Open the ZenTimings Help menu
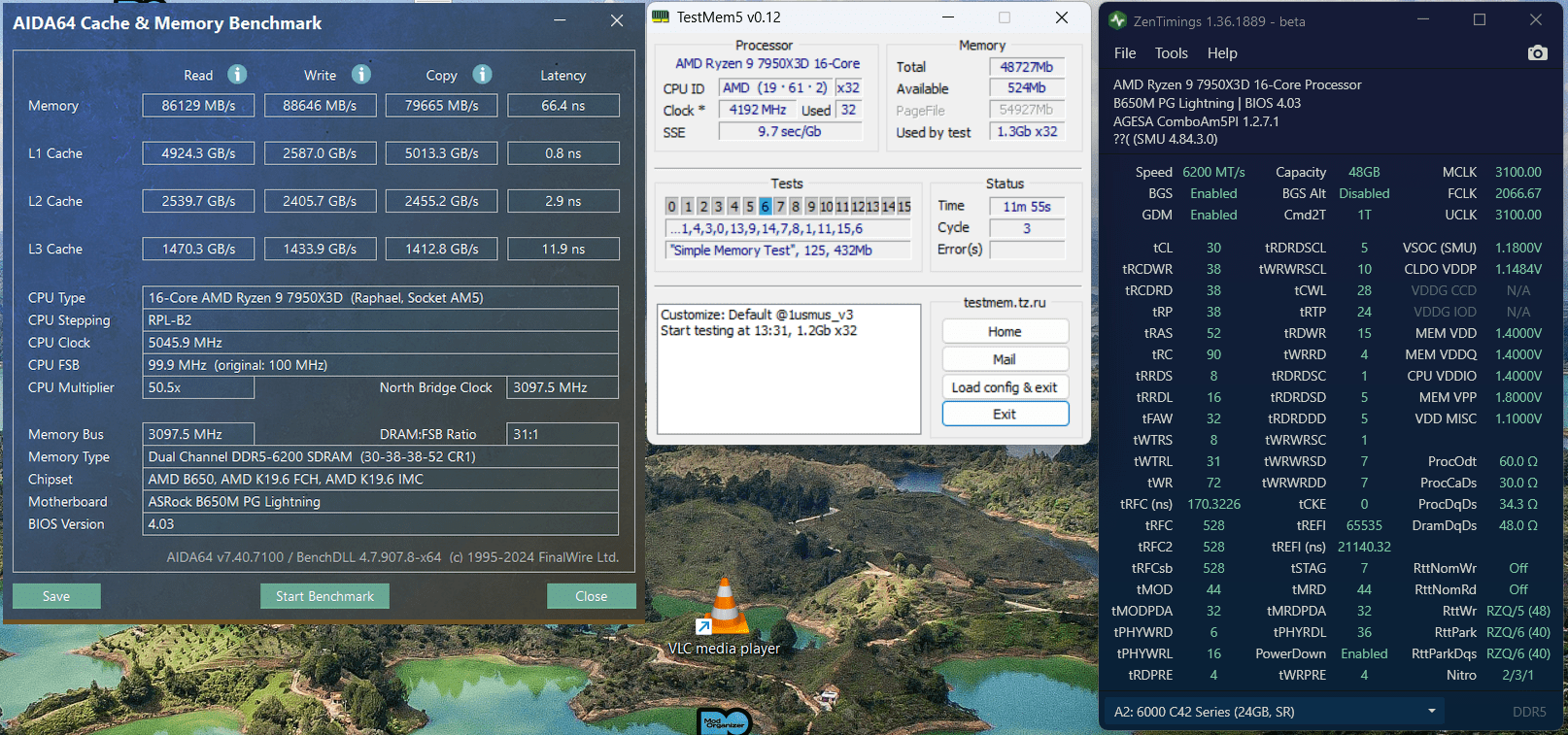Viewport: 1568px width, 735px height. click(x=1222, y=53)
